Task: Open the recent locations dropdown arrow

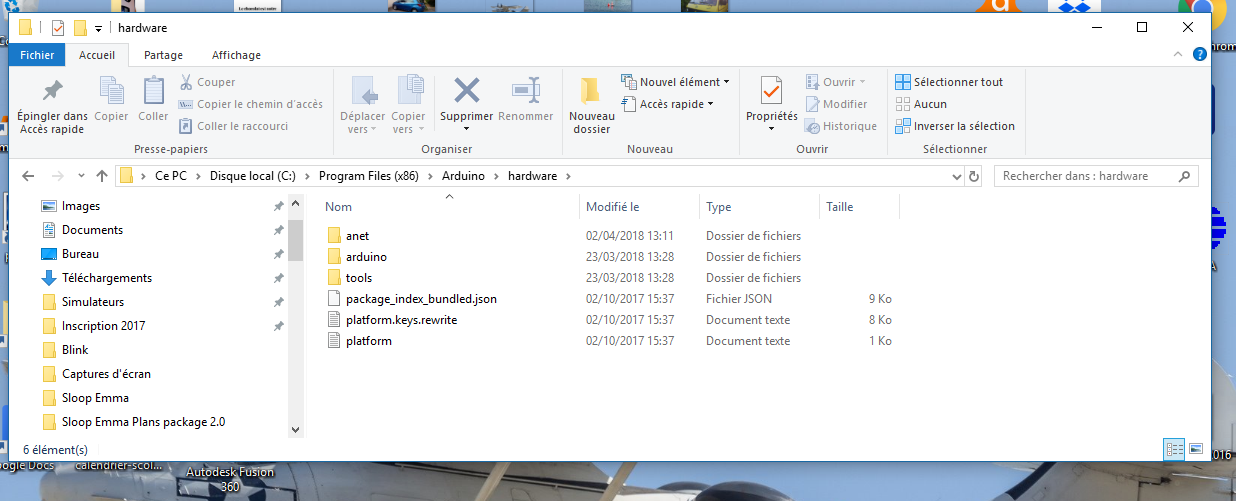Action: click(81, 176)
